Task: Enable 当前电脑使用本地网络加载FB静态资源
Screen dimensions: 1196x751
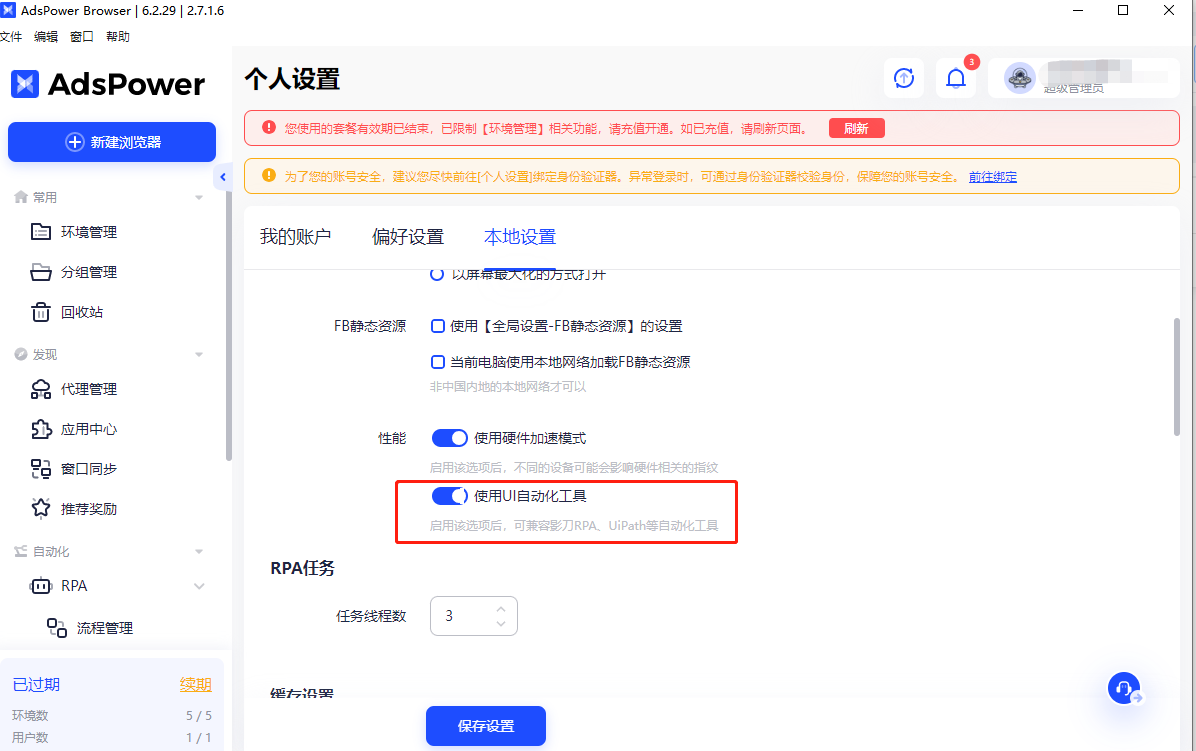Action: [x=436, y=362]
